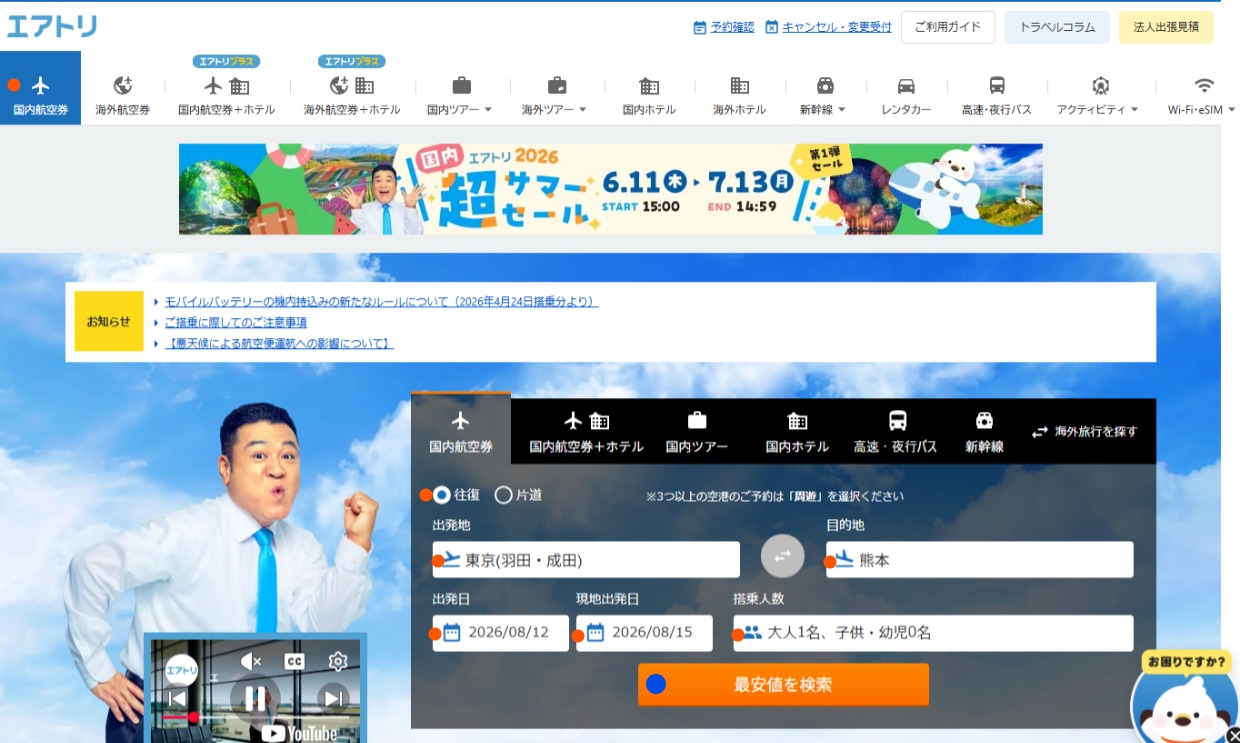
Task: Expand the Wi-Fi・eSIM navigation dropdown
Action: pyautogui.click(x=1203, y=96)
